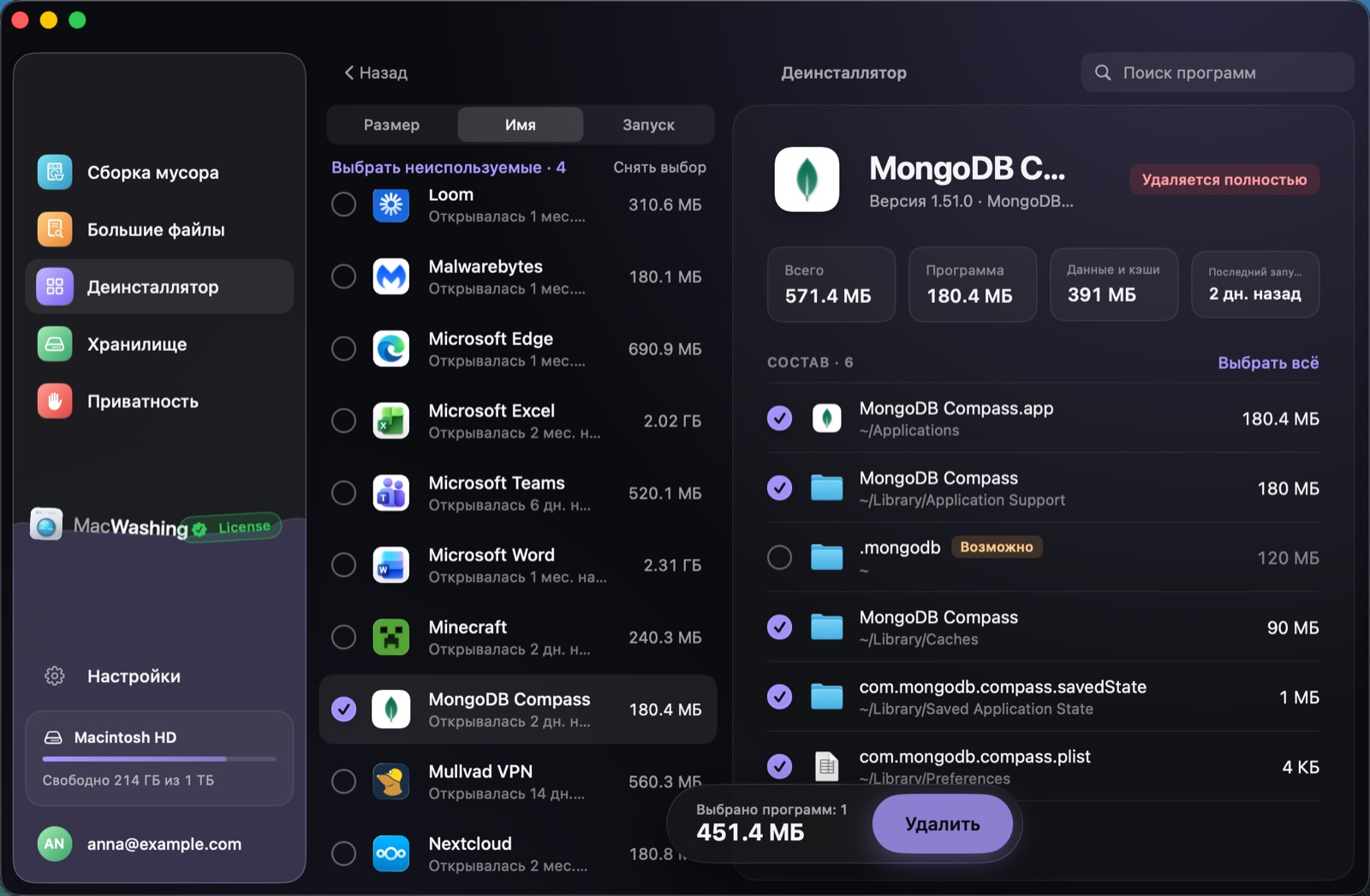Click the Minecraft app icon in list
The width and height of the screenshot is (1370, 896).
pyautogui.click(x=391, y=637)
